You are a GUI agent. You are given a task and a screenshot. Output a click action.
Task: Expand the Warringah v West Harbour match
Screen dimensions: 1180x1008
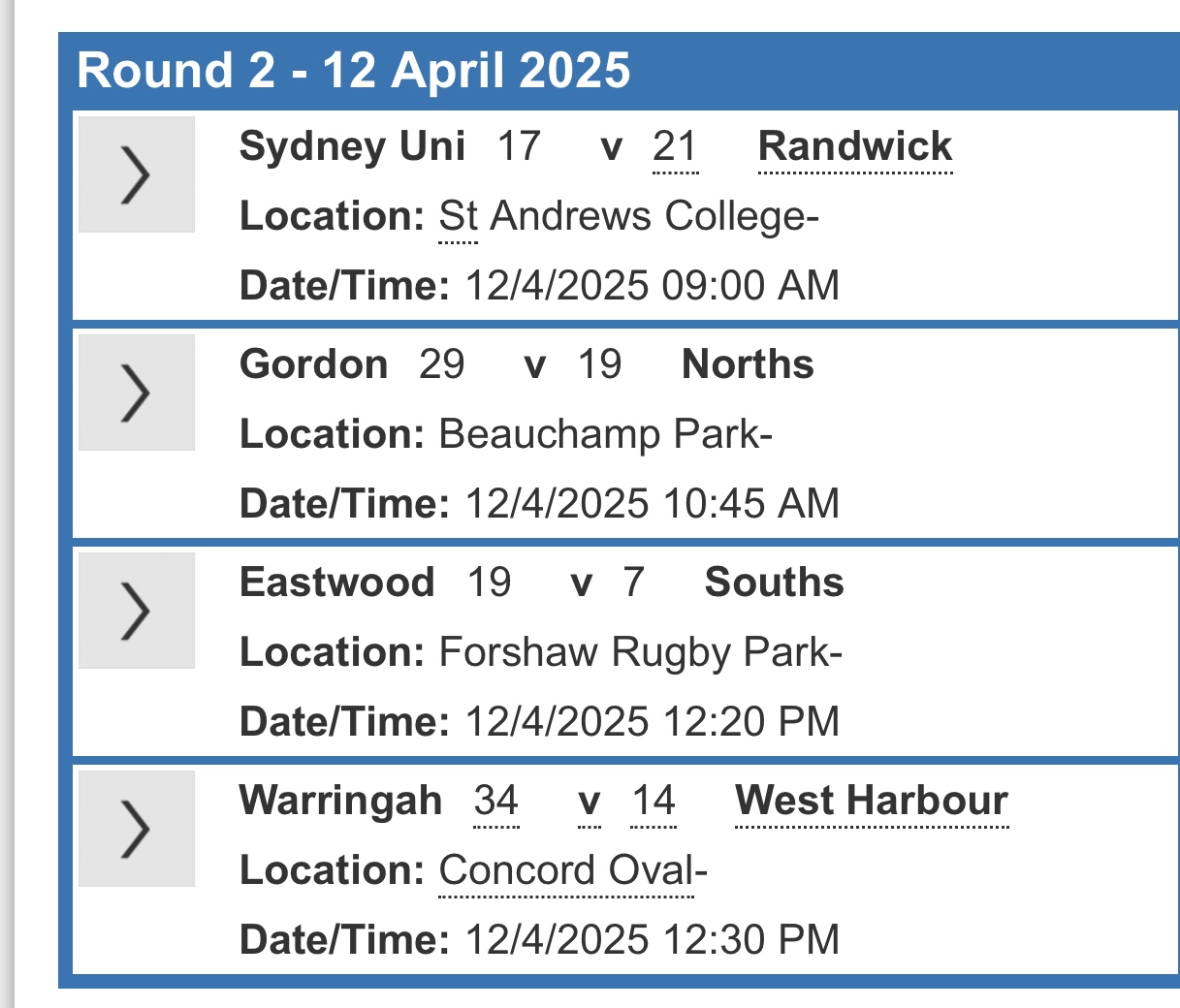point(137,829)
